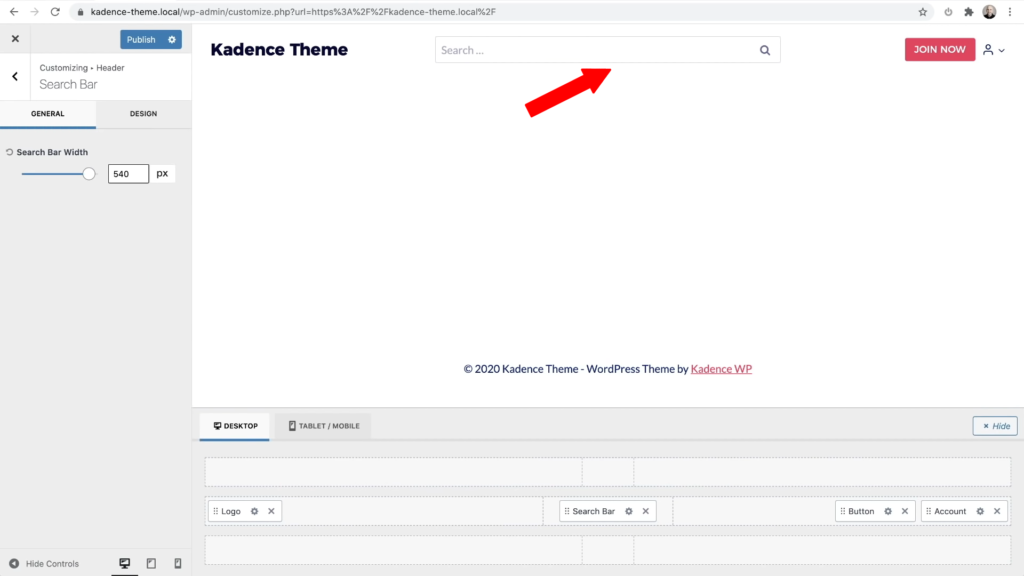Open Logo item settings gear
1024x576 pixels.
(255, 511)
